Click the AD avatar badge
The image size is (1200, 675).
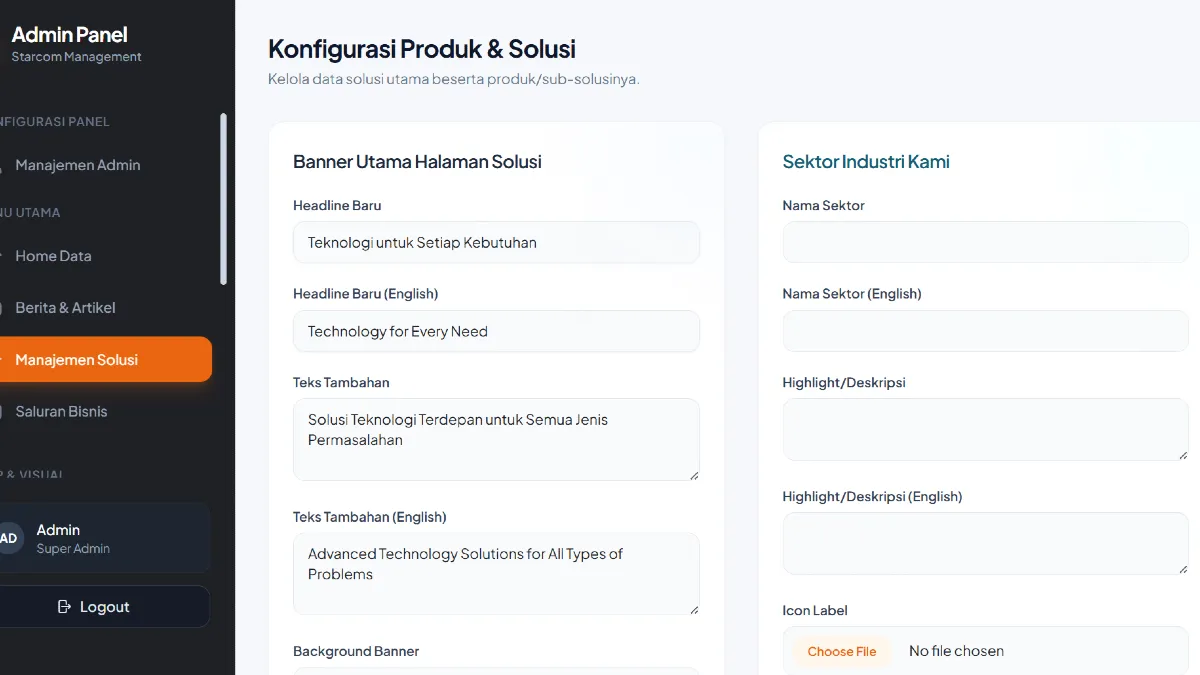(8, 538)
